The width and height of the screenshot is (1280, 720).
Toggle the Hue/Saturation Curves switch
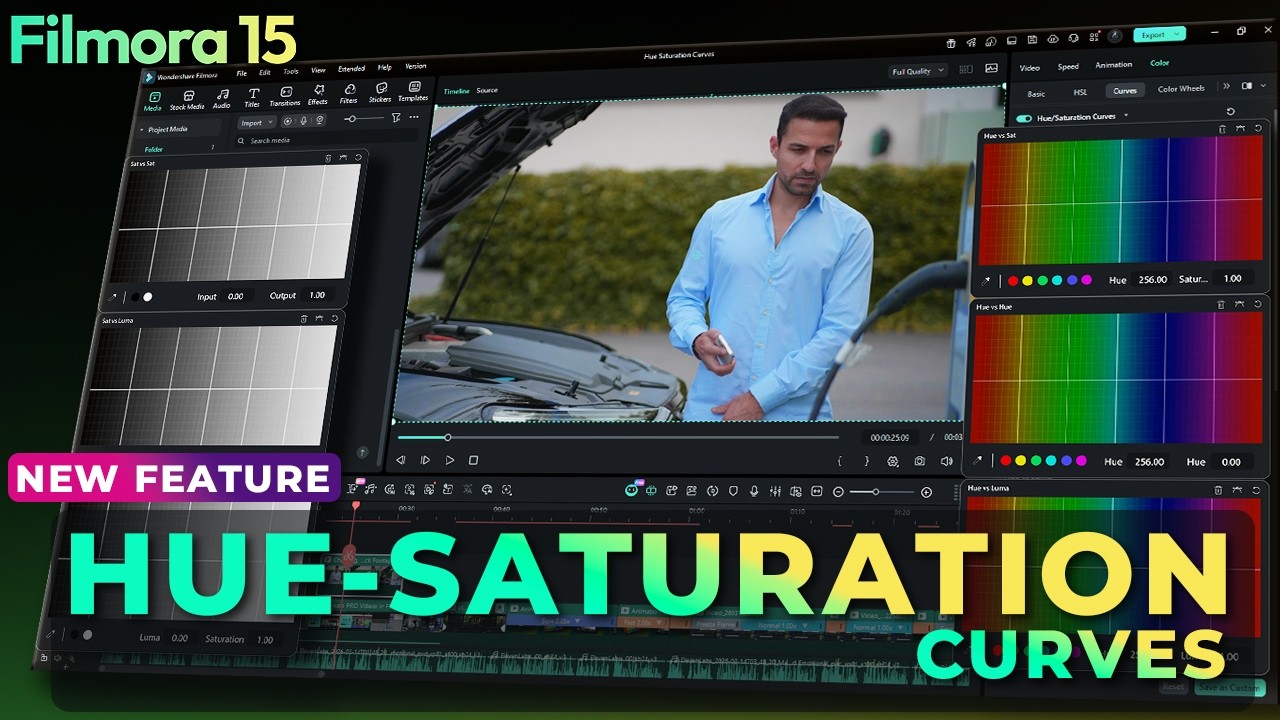point(1024,118)
